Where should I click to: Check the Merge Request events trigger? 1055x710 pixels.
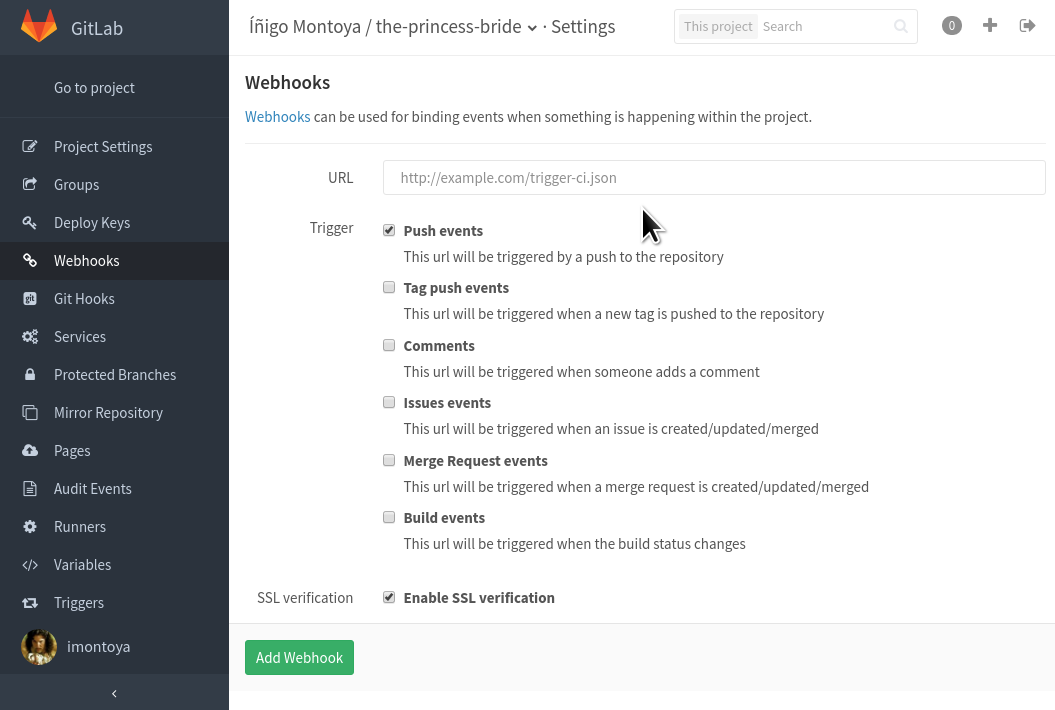[389, 460]
